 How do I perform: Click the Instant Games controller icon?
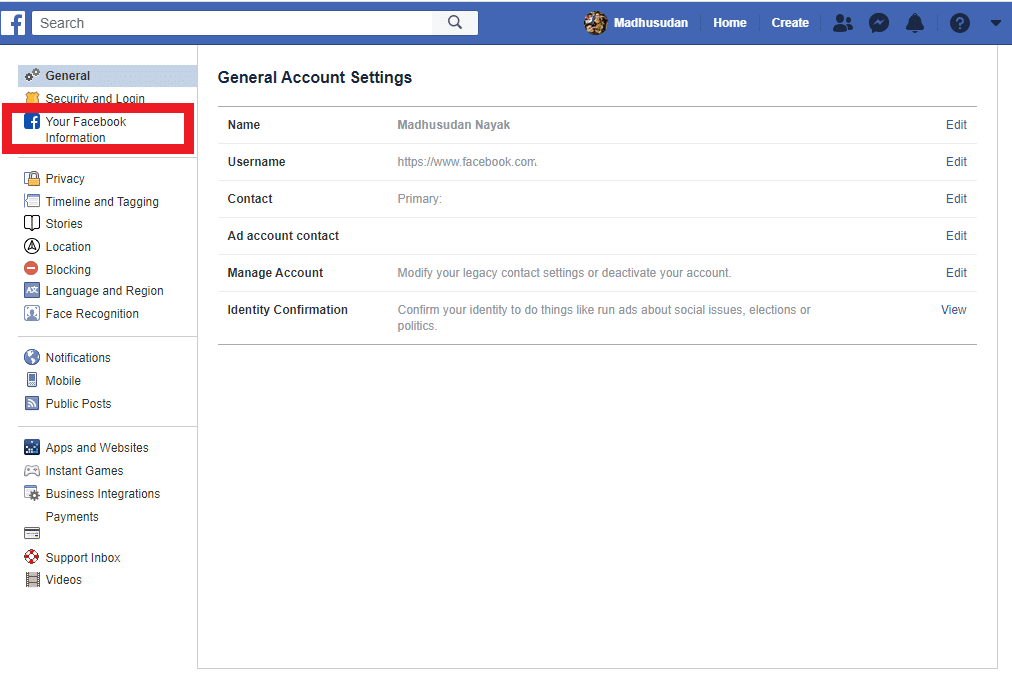[x=32, y=471]
